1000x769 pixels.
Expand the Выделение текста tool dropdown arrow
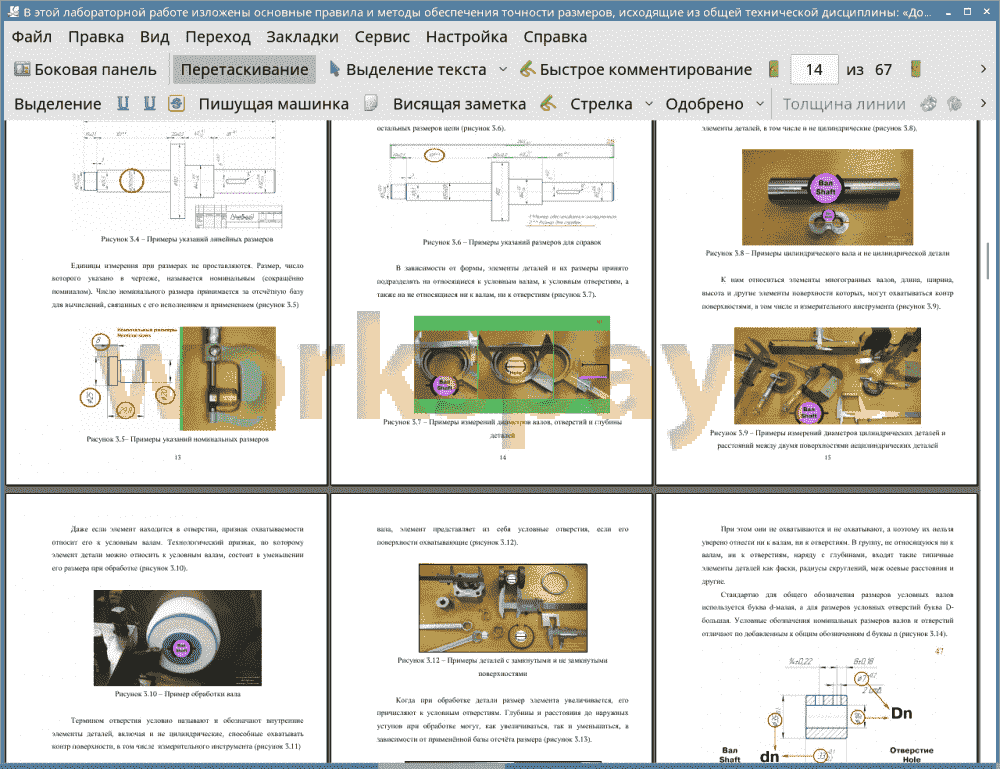coord(503,70)
